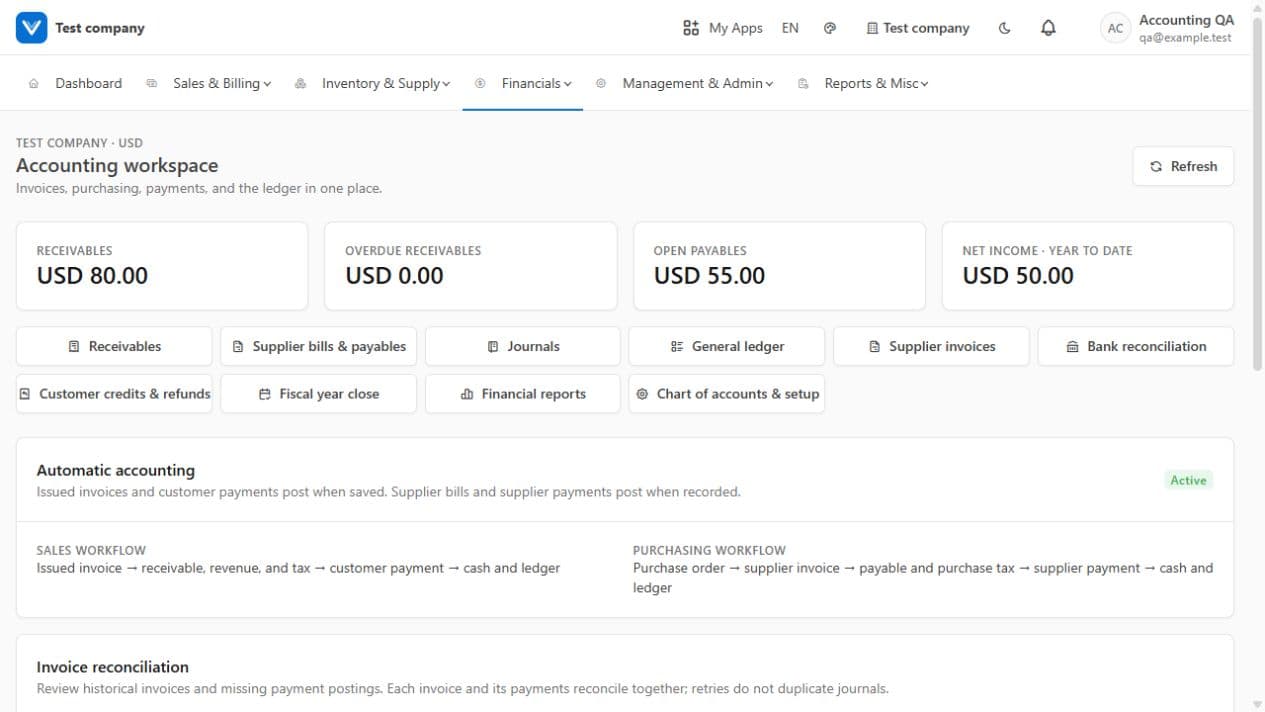Click the Refresh circular arrows icon
Screen dimensions: 1265x712
pos(1156,167)
